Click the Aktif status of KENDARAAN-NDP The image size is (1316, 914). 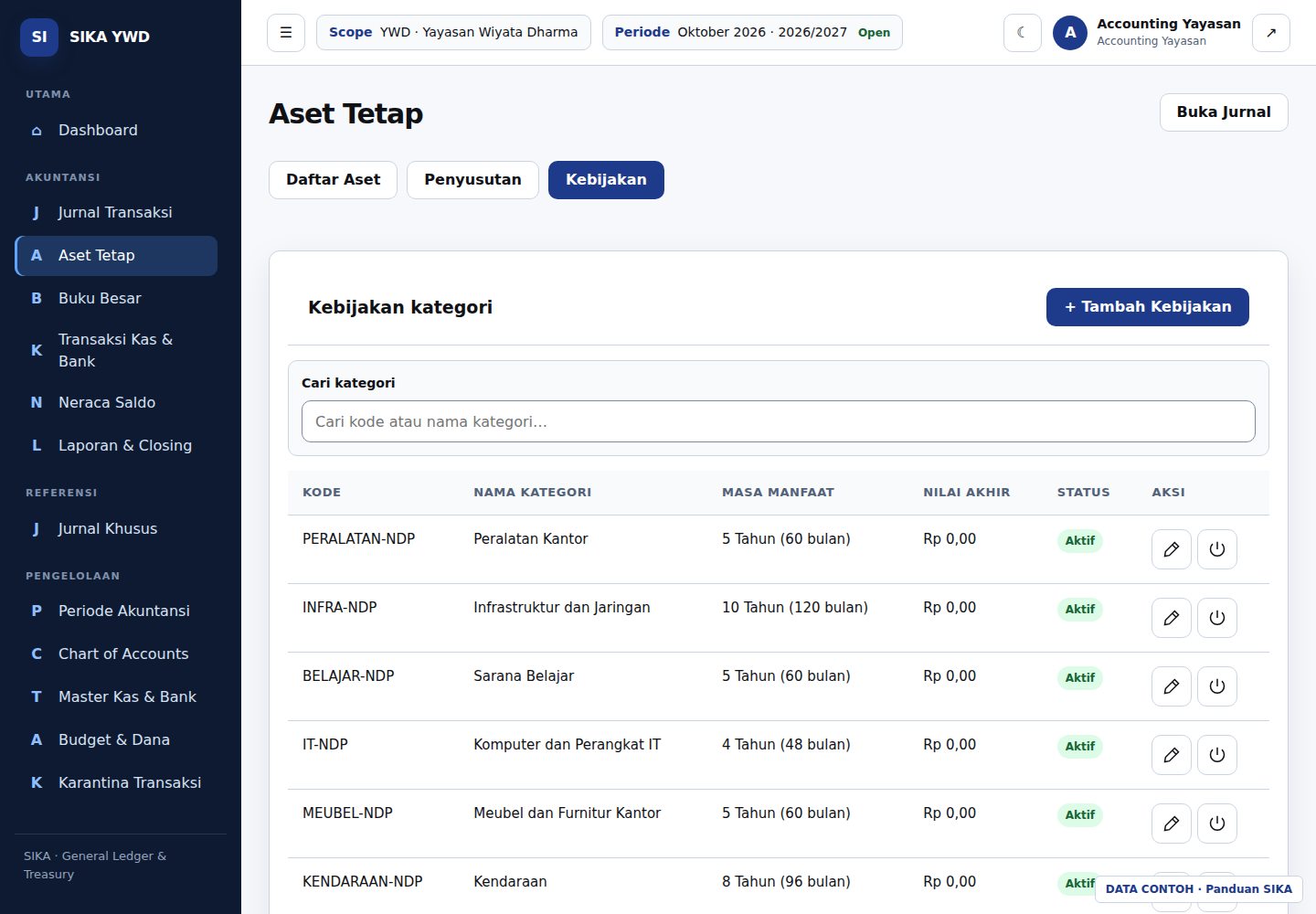[1079, 883]
